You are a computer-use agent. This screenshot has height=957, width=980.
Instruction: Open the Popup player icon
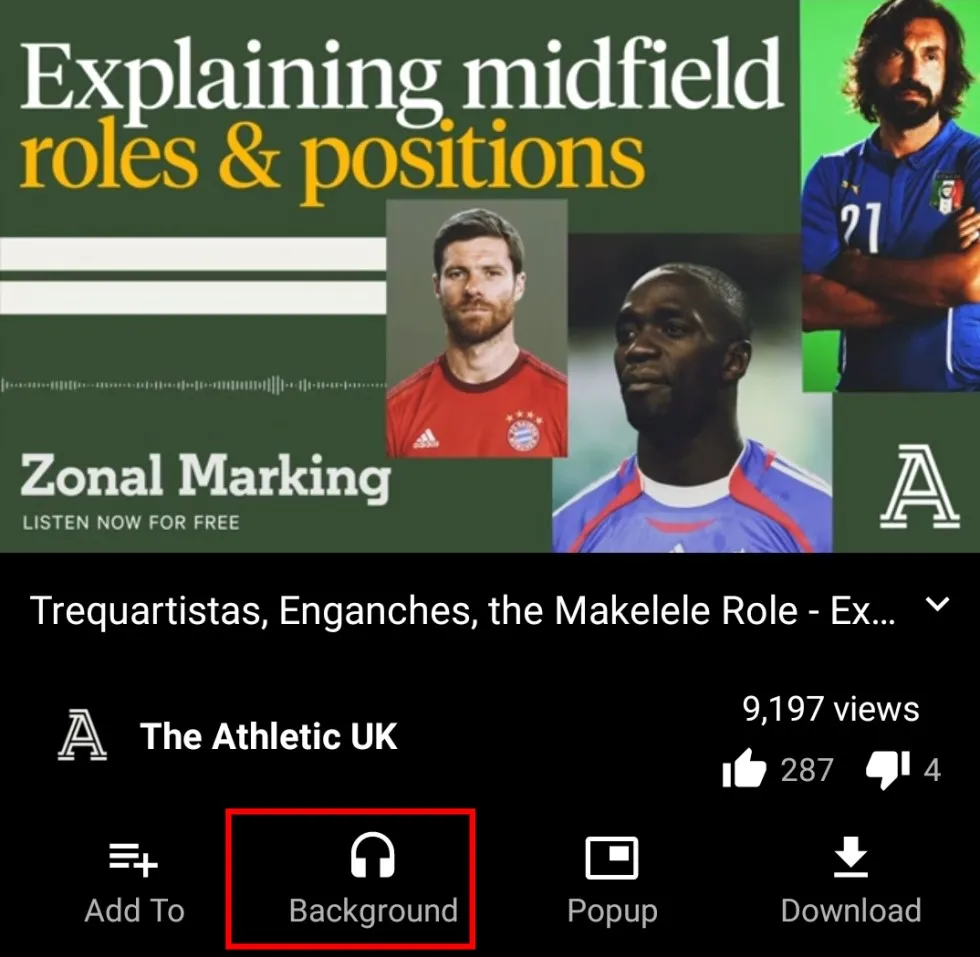[x=612, y=858]
